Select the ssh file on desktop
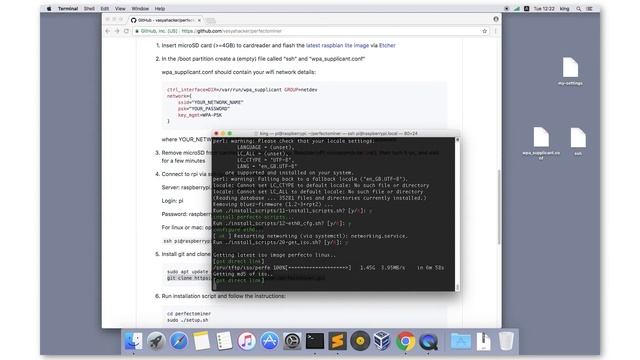 (x=578, y=141)
